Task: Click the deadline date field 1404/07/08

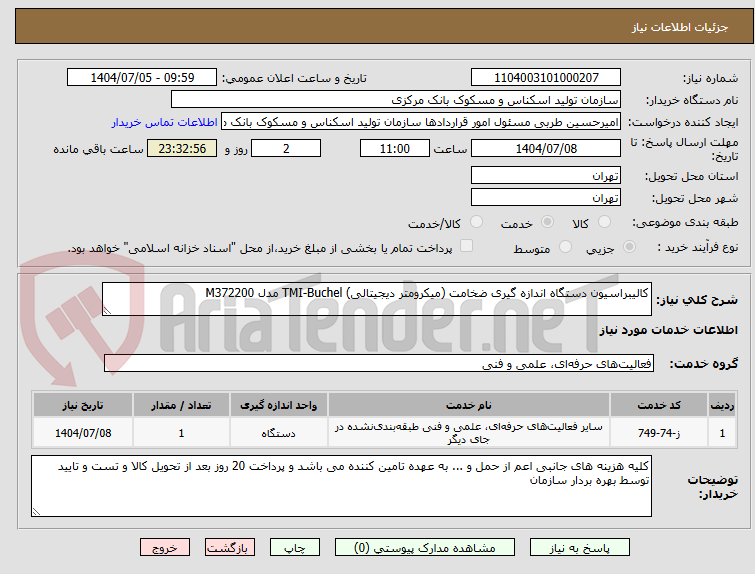Action: (x=546, y=148)
